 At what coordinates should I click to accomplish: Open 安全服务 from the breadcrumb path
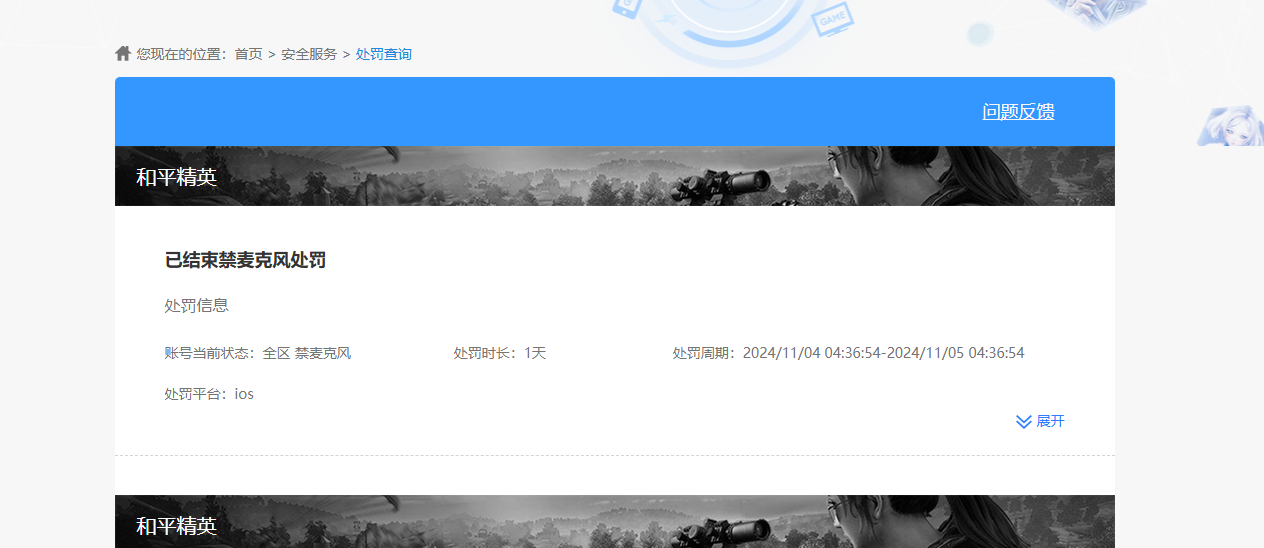(x=309, y=54)
